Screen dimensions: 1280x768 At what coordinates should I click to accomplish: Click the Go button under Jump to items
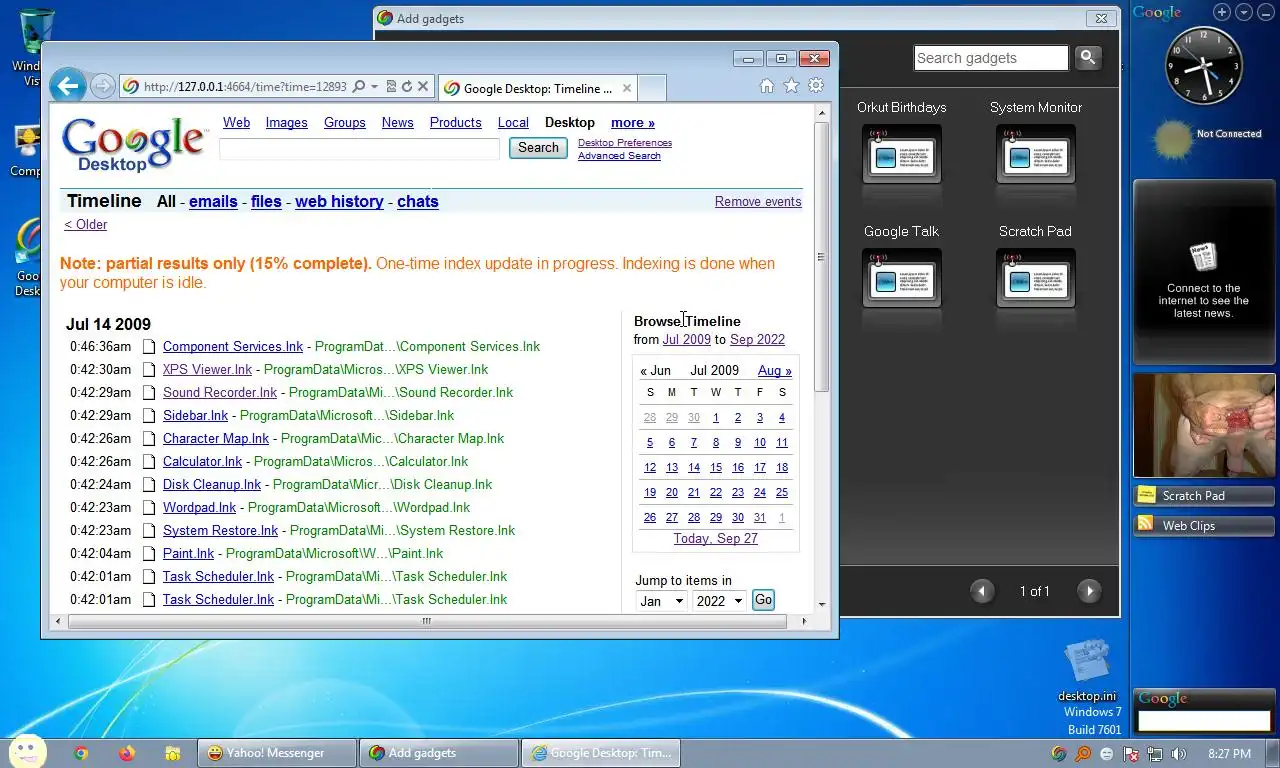763,600
